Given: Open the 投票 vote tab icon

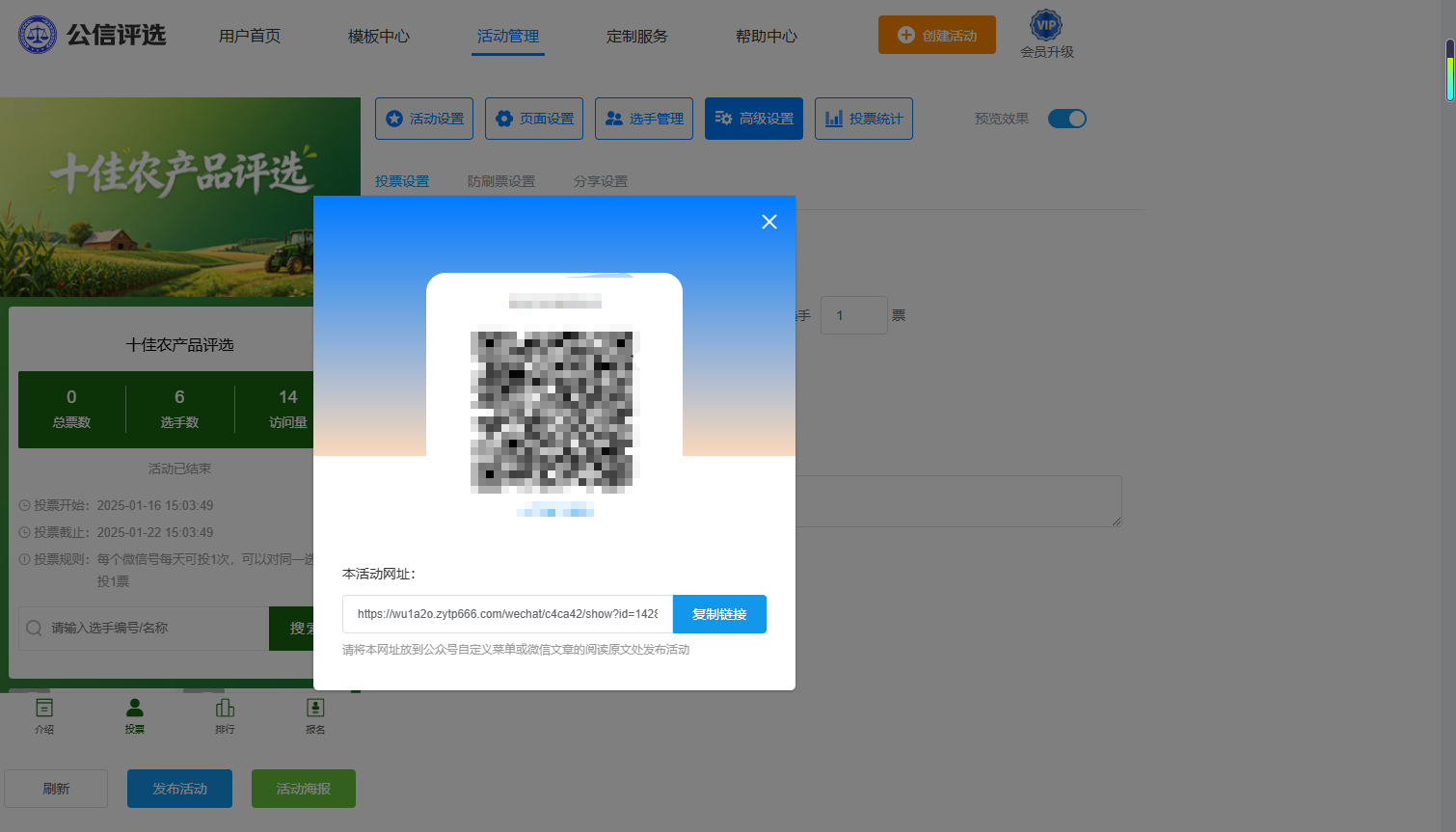Looking at the screenshot, I should pos(135,715).
